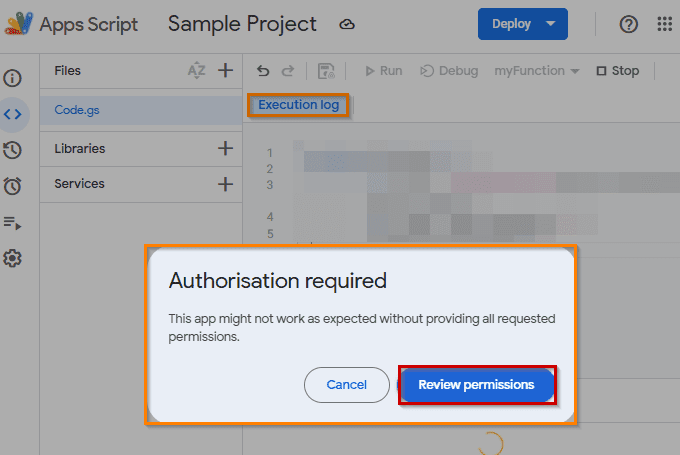Add a library using plus icon
Image resolution: width=680 pixels, height=455 pixels.
tap(225, 149)
